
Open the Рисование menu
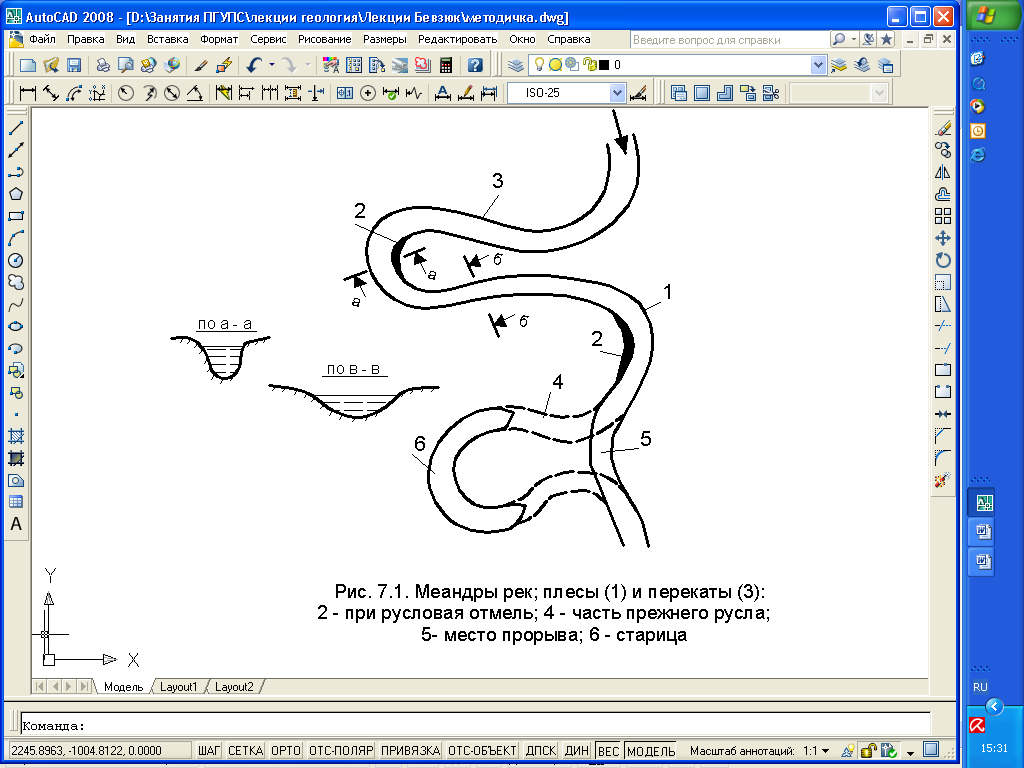pyautogui.click(x=325, y=39)
